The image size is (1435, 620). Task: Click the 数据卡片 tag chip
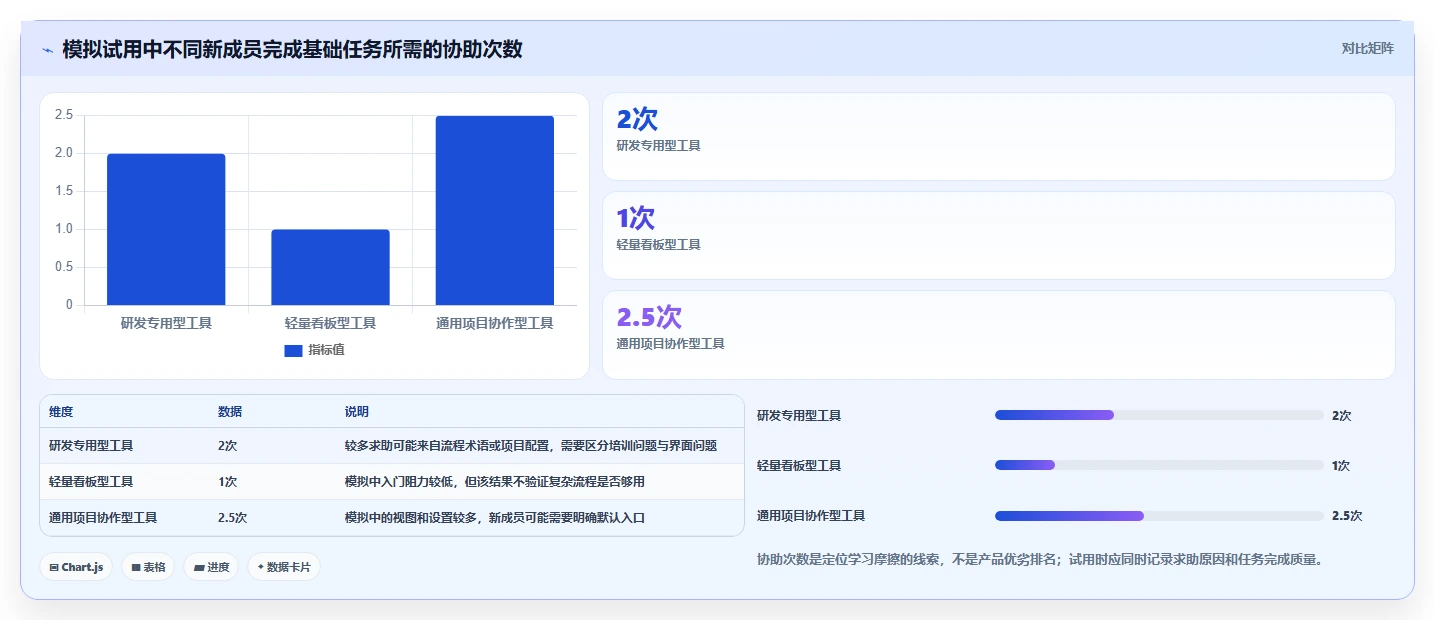coord(284,567)
